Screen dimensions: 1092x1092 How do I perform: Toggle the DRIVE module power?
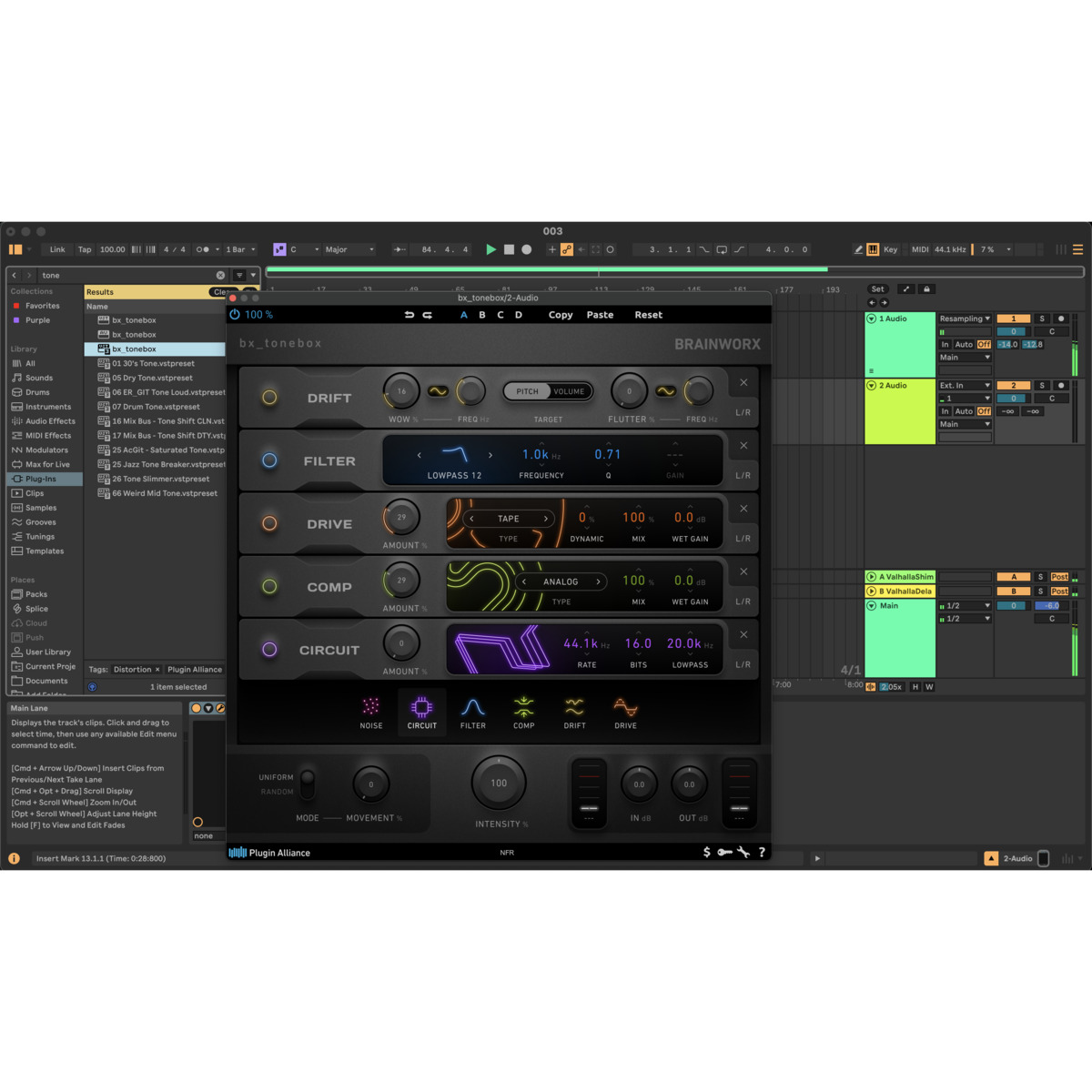coord(269,523)
